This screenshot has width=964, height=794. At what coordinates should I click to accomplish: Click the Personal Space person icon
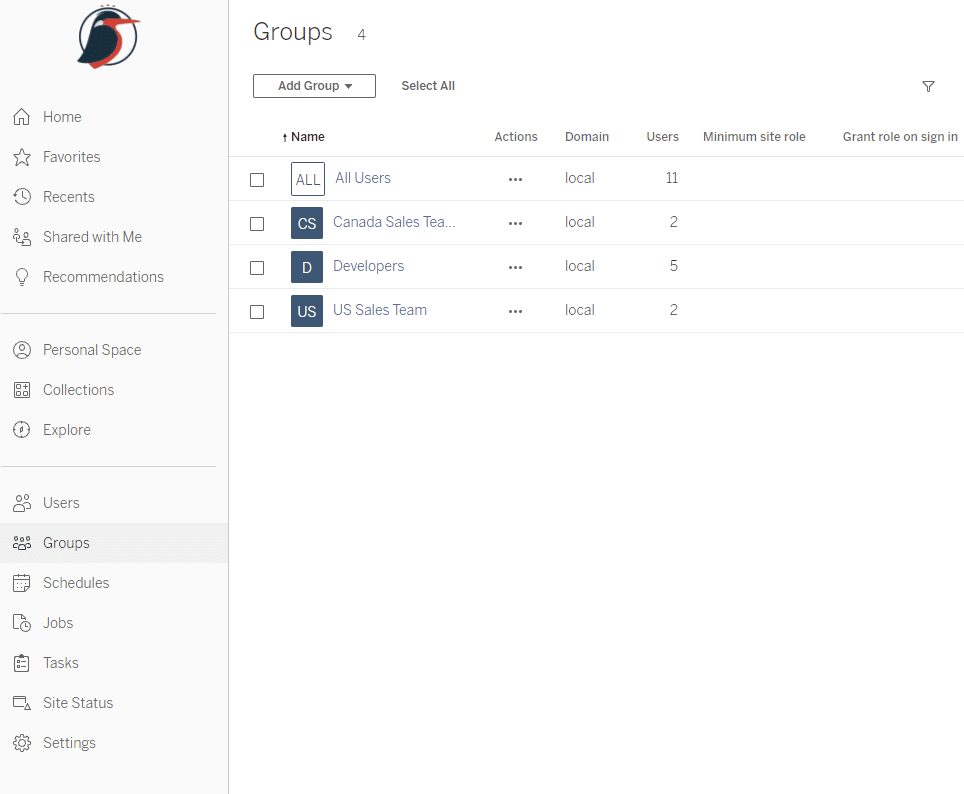[22, 350]
